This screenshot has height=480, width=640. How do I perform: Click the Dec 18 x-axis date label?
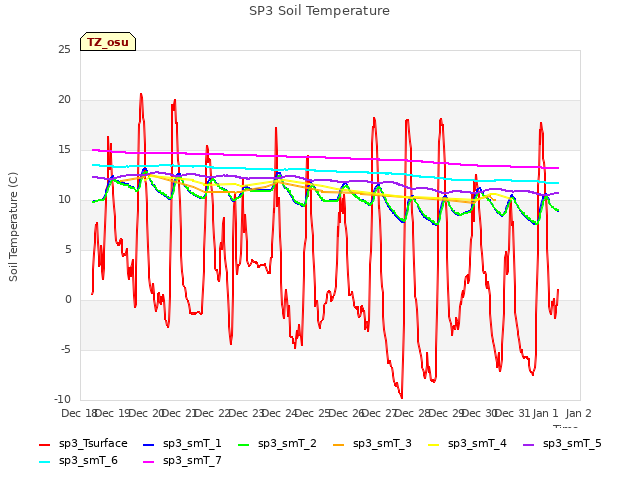(78, 413)
